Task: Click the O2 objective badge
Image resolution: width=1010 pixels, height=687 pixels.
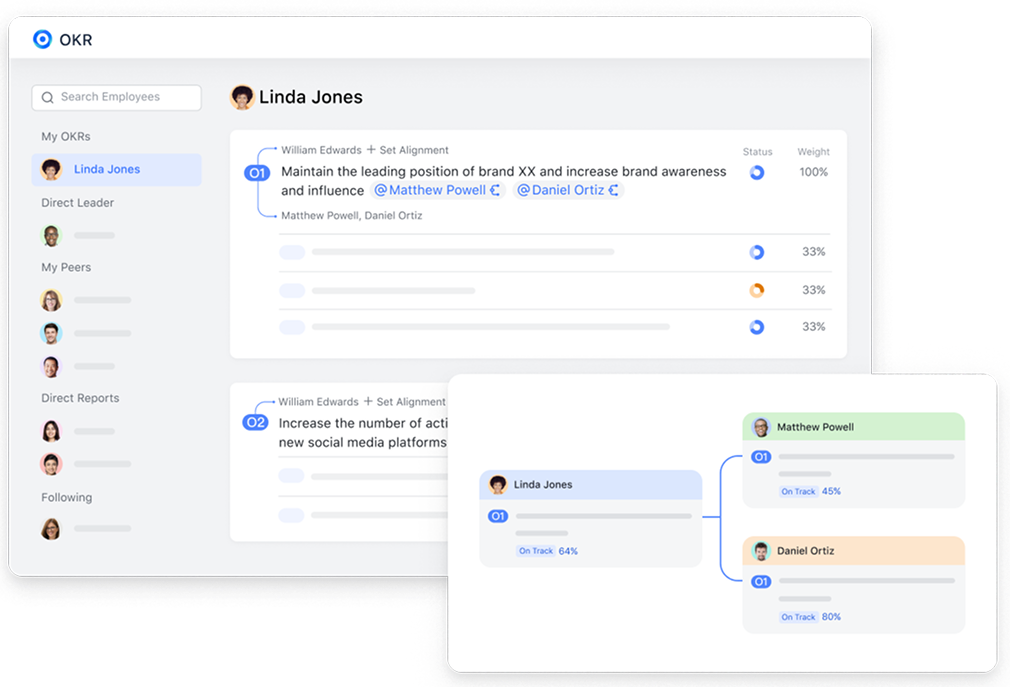Action: (256, 422)
